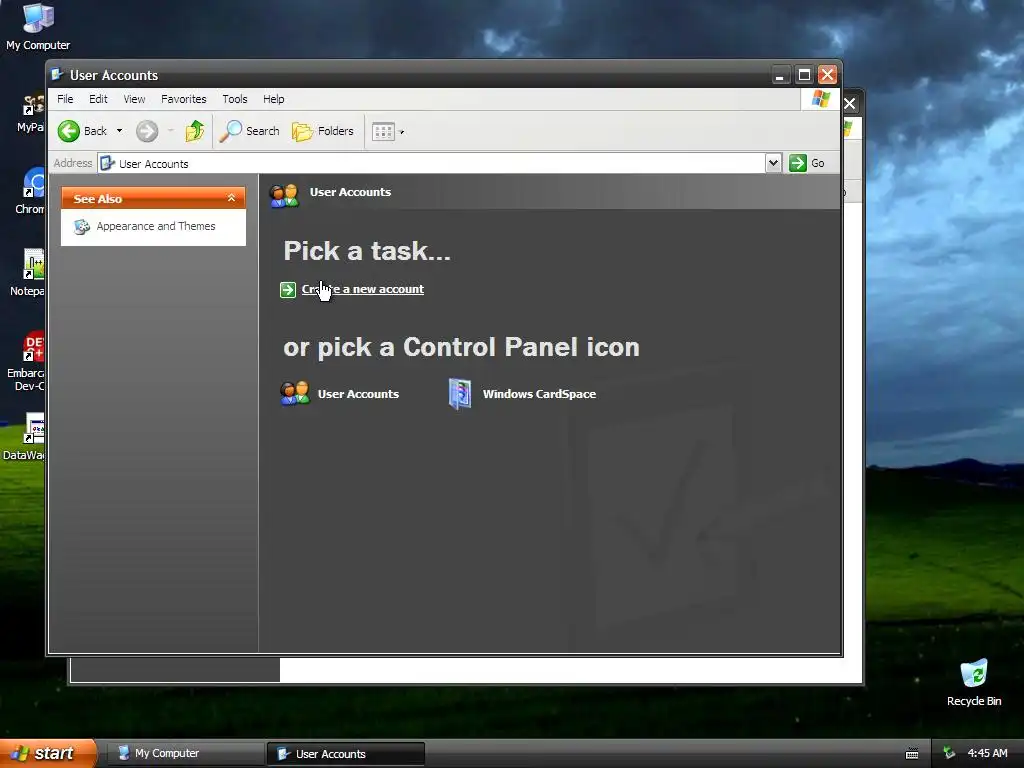The height and width of the screenshot is (768, 1024).
Task: Open the Edit menu
Action: (x=98, y=99)
